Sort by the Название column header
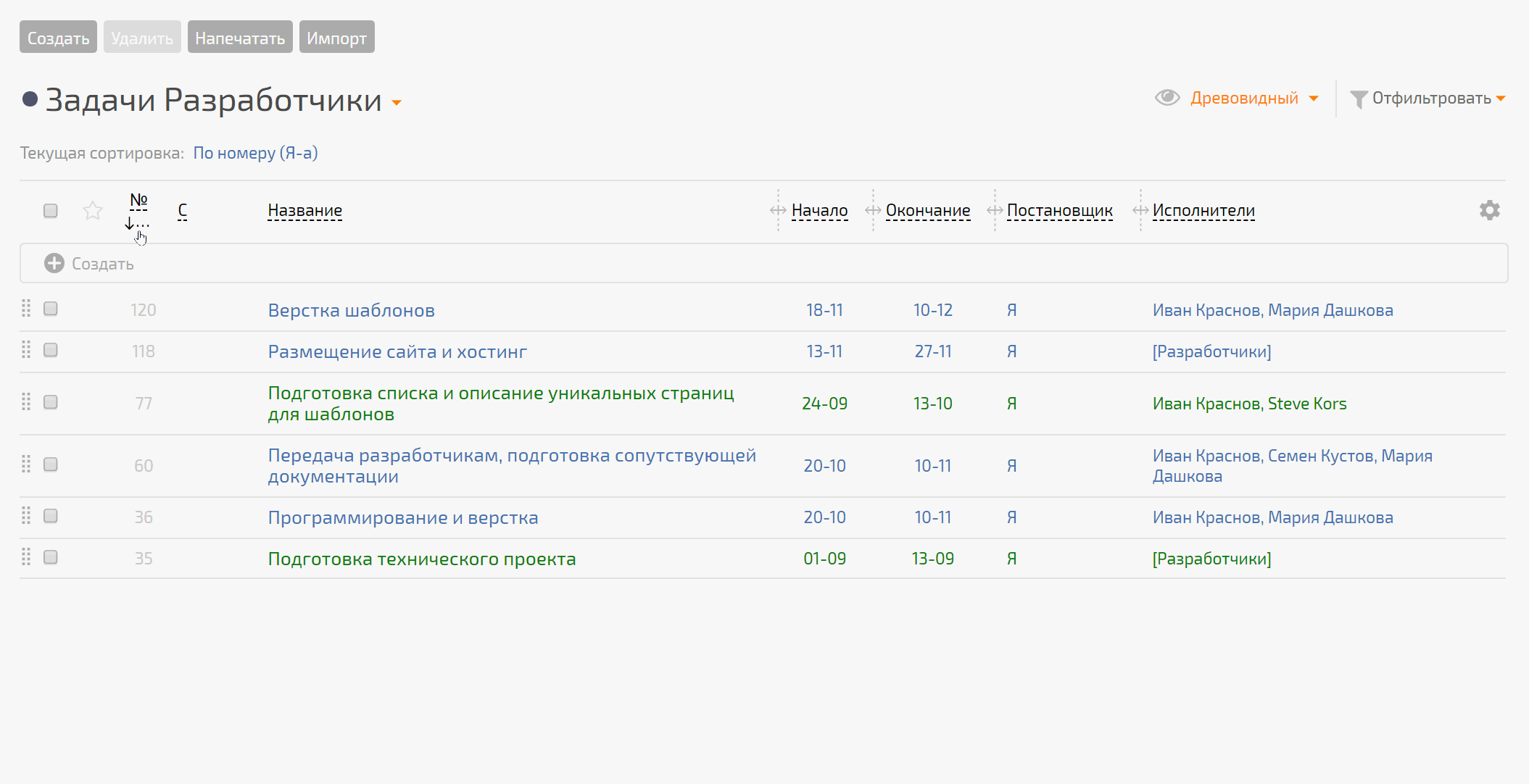The width and height of the screenshot is (1529, 784). pyautogui.click(x=304, y=210)
